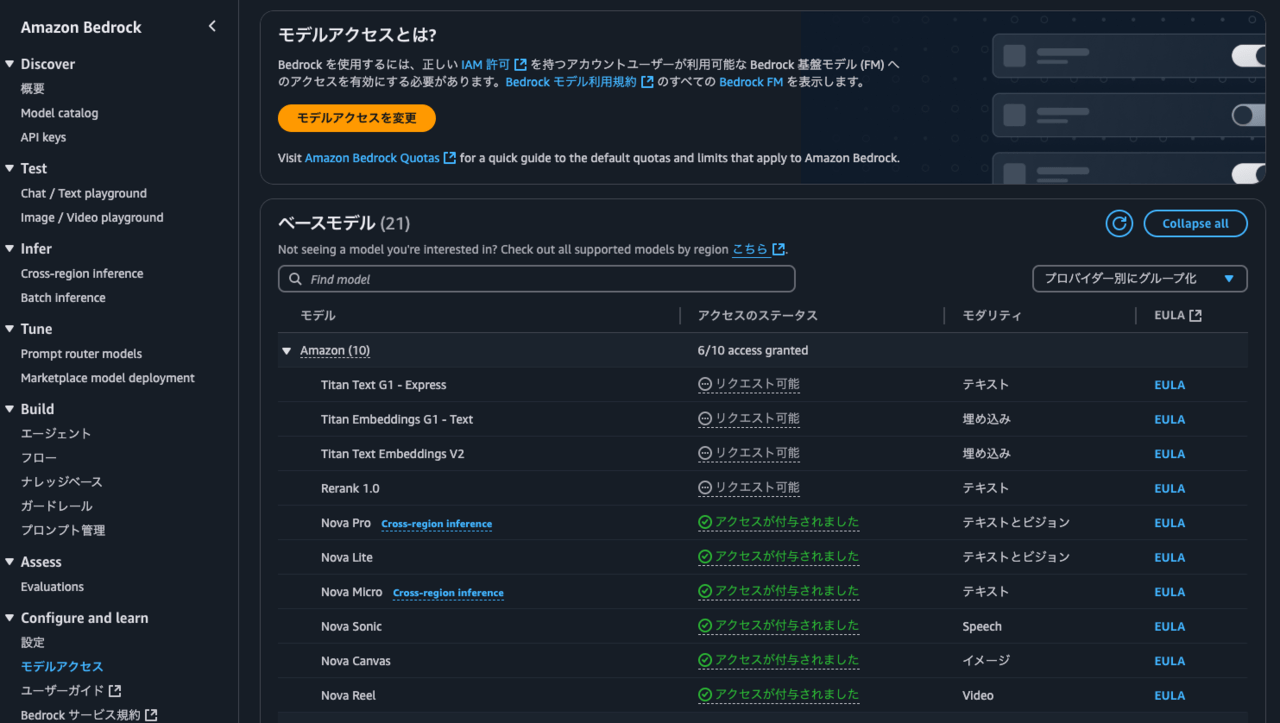Open 概要 in the sidebar
This screenshot has width=1280, height=723.
pos(33,89)
